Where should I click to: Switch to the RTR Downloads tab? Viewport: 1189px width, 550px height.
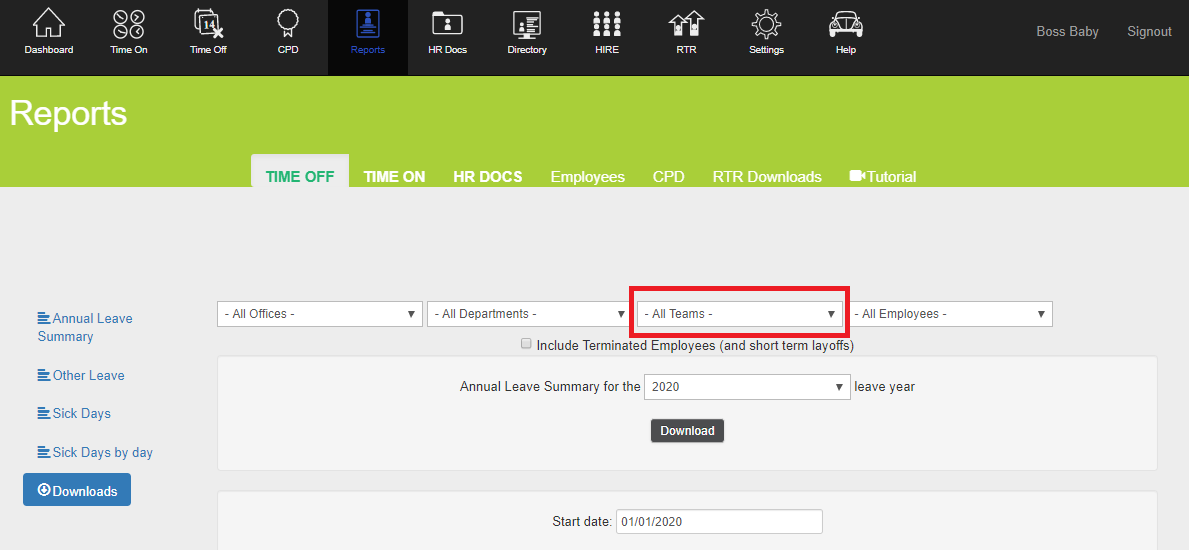click(x=767, y=177)
